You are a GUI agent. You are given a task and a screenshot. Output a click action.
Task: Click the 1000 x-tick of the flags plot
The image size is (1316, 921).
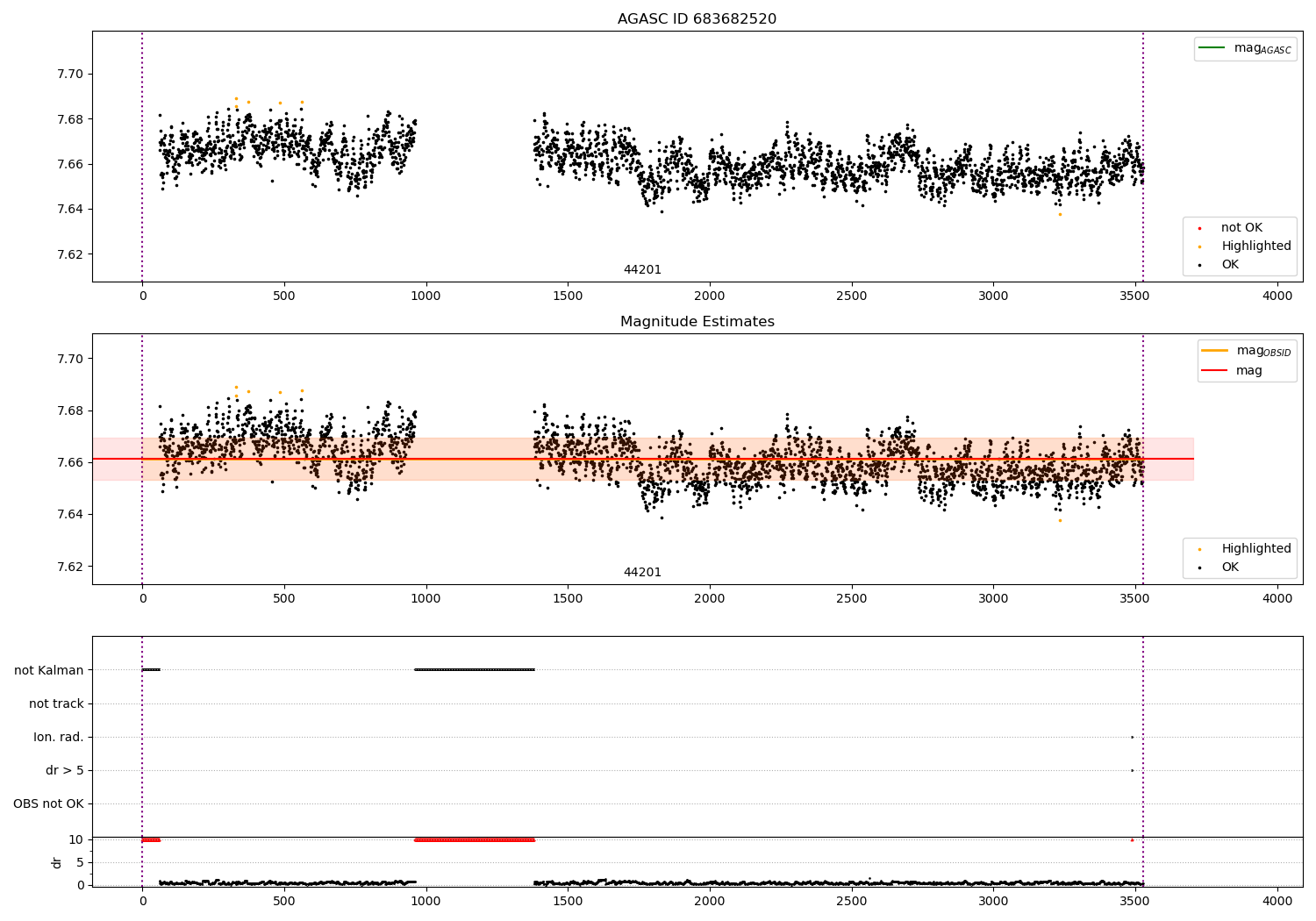[x=426, y=901]
